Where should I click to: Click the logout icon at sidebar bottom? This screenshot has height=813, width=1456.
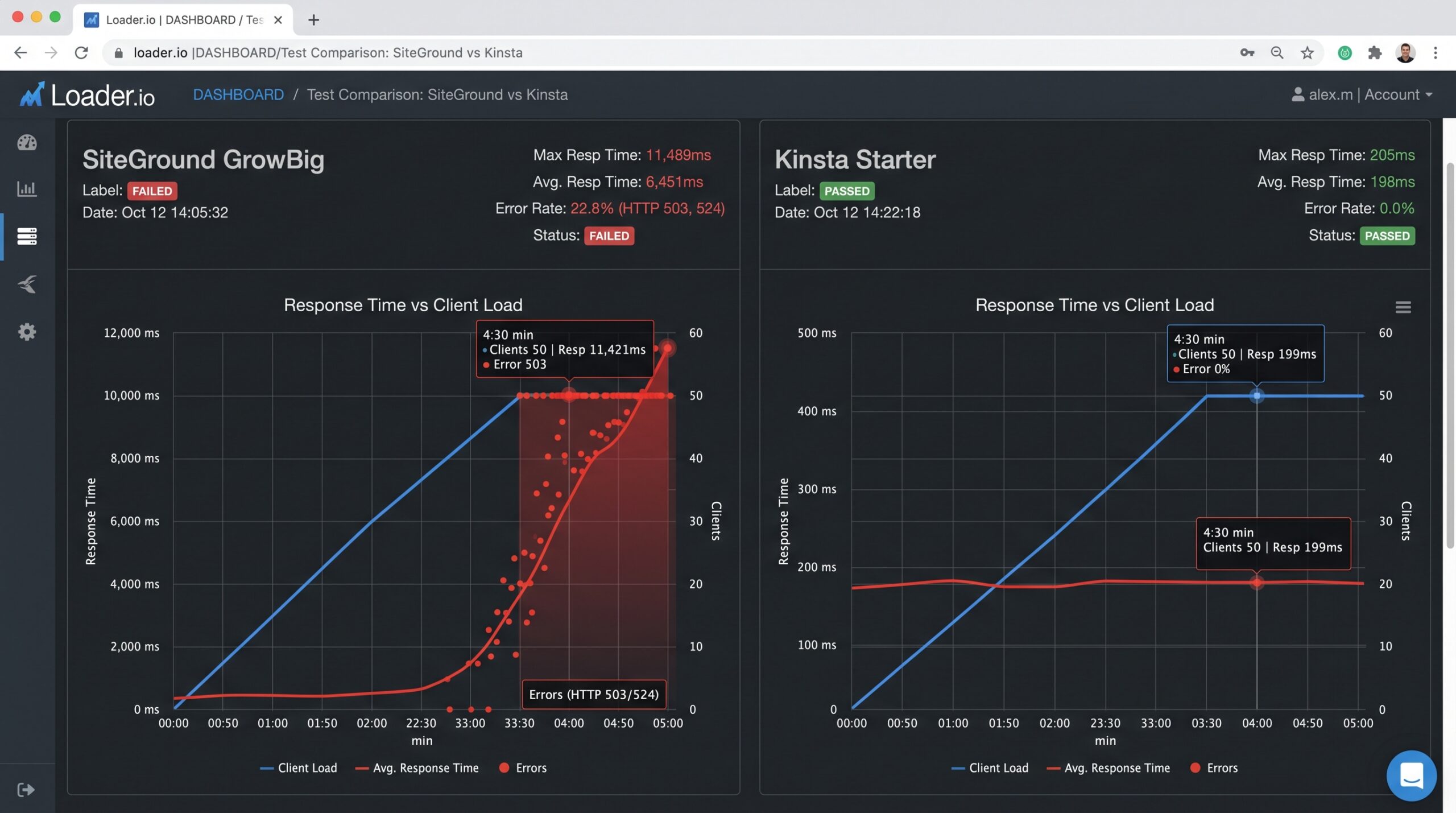[x=26, y=790]
